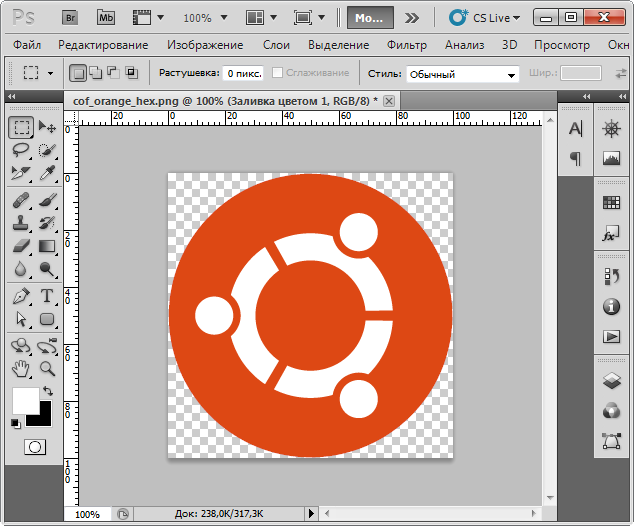Swap foreground and background colors

point(48,391)
